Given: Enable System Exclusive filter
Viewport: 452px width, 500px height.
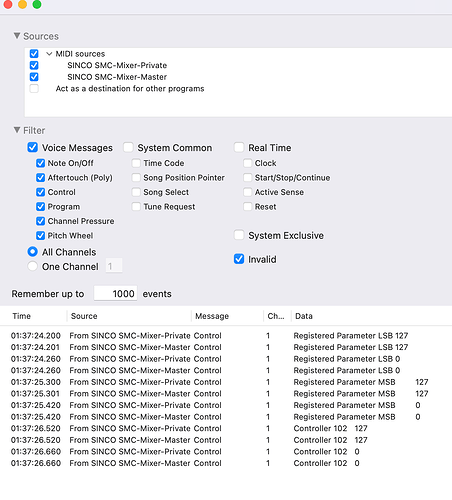Looking at the screenshot, I should pyautogui.click(x=239, y=235).
